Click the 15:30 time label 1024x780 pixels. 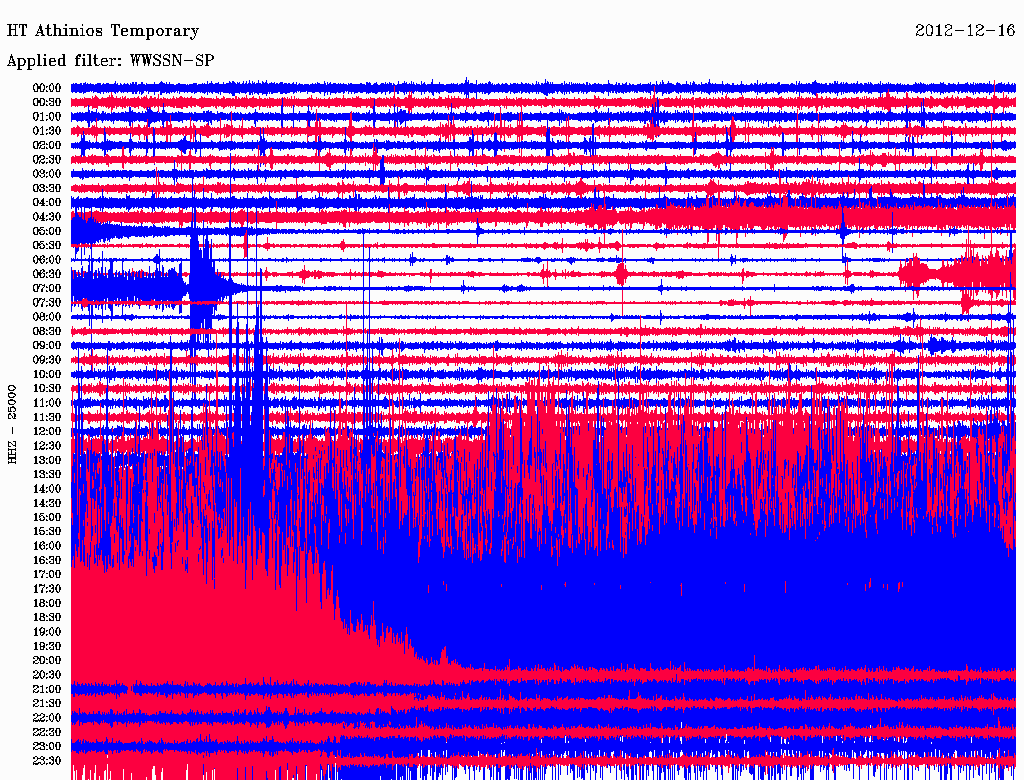click(47, 531)
